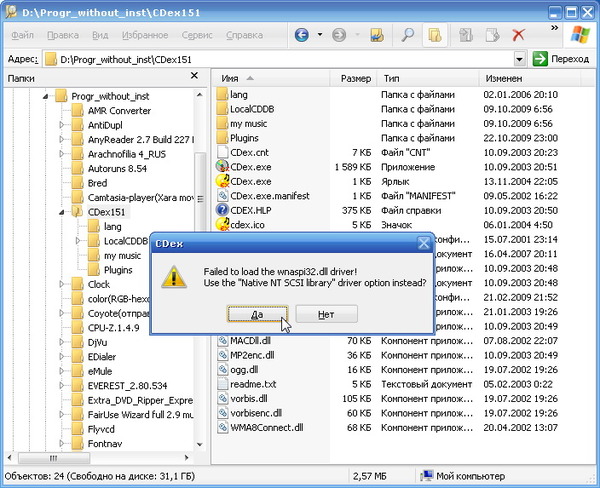The height and width of the screenshot is (488, 600).
Task: Sort by the Имя column header
Action: (x=271, y=78)
